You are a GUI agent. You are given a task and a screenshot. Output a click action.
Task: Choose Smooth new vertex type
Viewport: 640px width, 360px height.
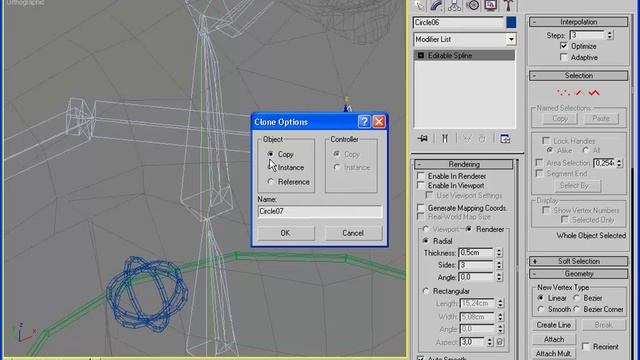541,309
